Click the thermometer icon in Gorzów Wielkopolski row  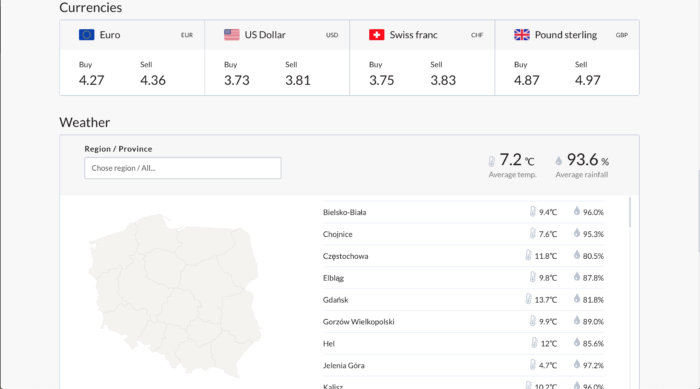point(533,321)
